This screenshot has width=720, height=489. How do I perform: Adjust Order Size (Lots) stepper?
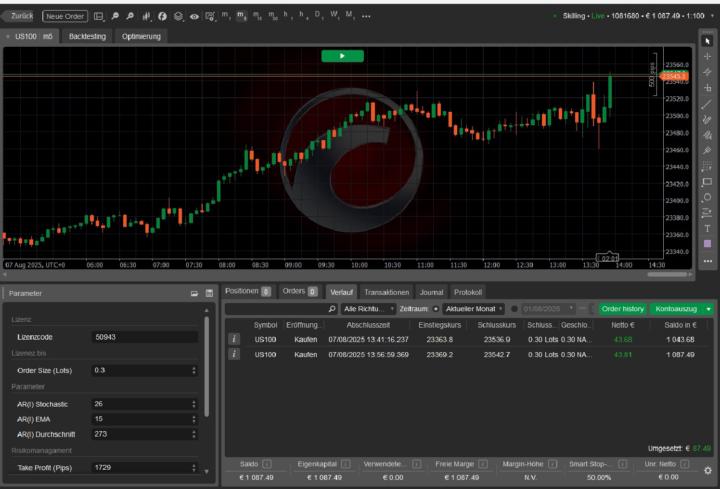(194, 371)
